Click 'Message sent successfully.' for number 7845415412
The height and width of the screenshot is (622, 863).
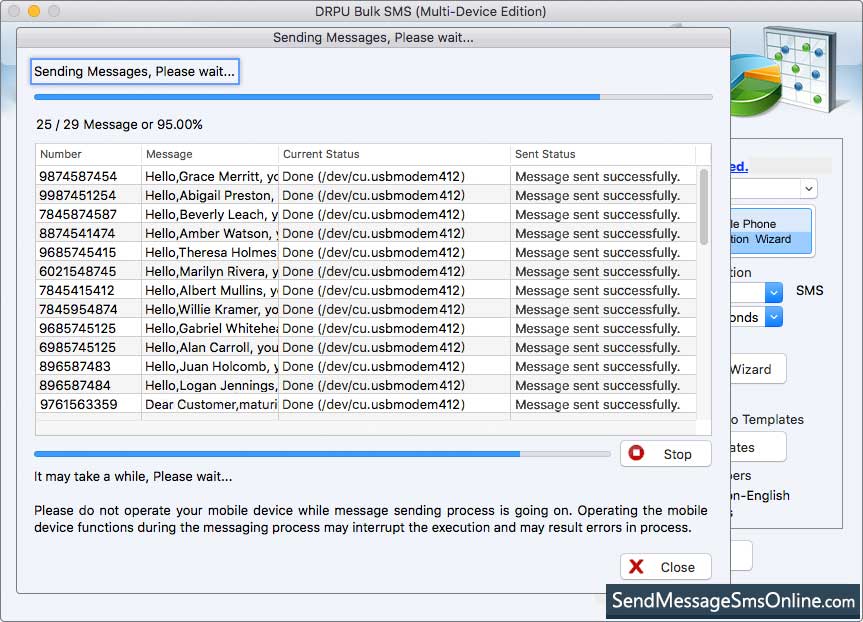coord(598,290)
